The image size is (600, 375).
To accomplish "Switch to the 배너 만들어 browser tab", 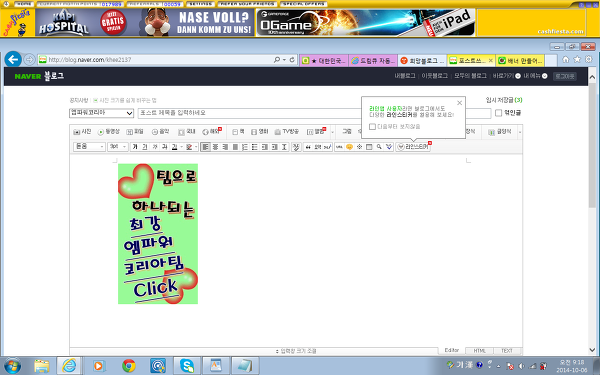I will 520,60.
